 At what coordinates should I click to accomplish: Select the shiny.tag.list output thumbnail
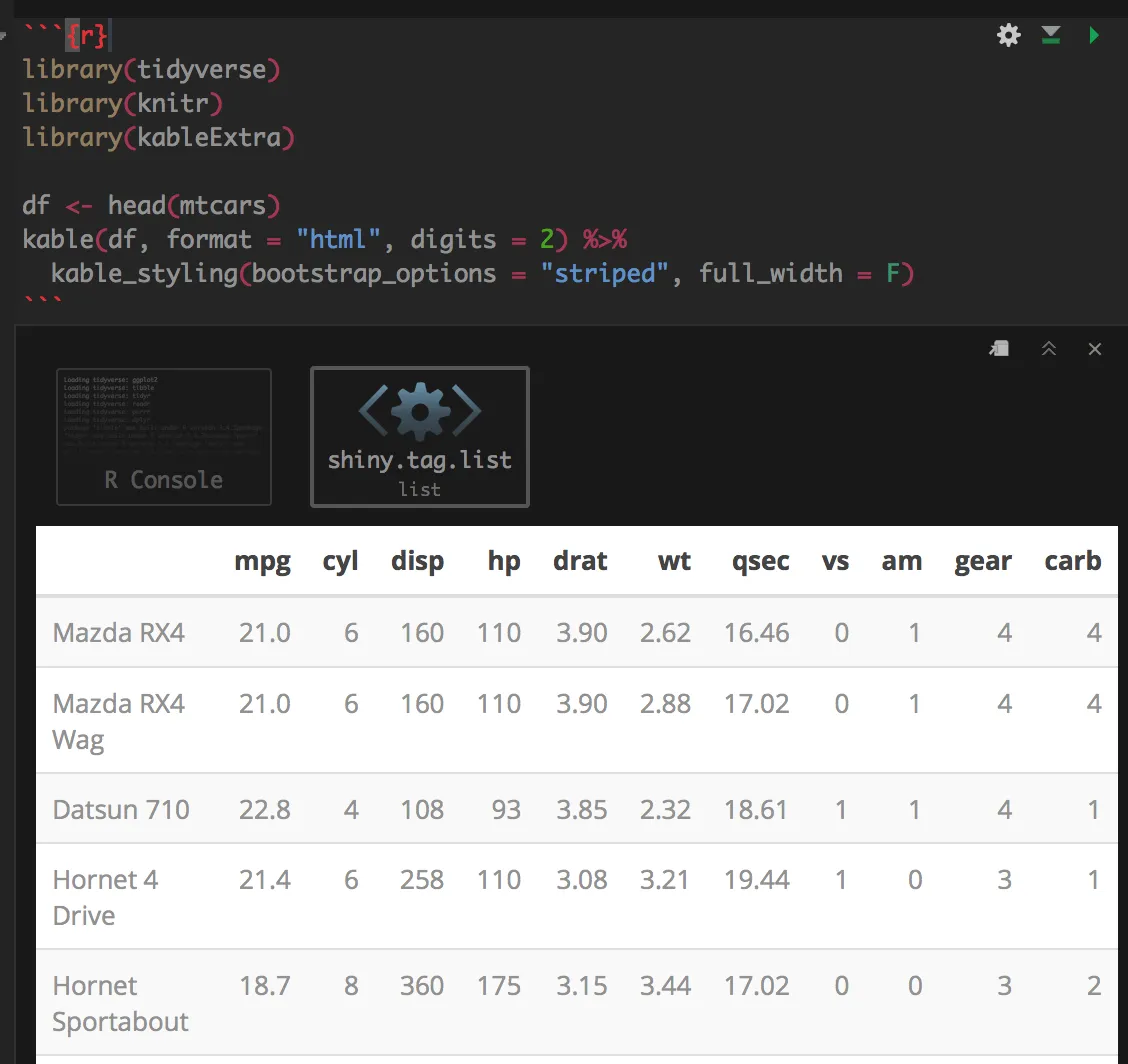420,436
